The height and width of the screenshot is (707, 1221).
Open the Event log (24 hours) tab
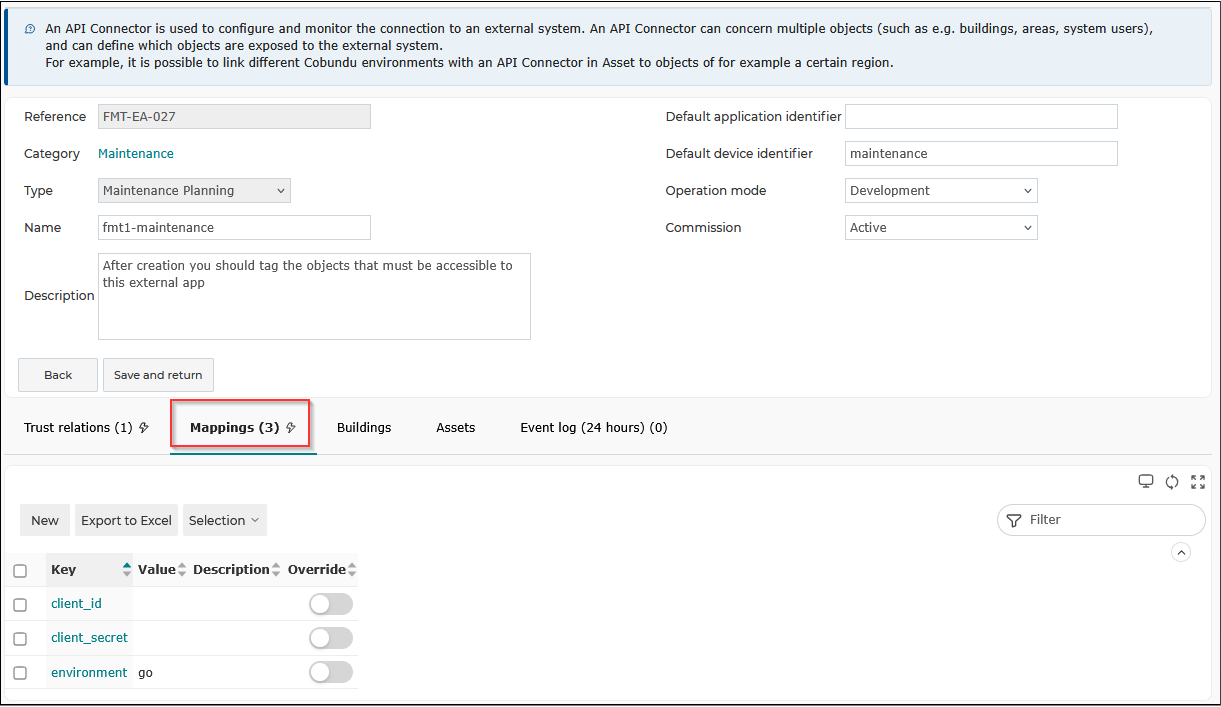[594, 428]
